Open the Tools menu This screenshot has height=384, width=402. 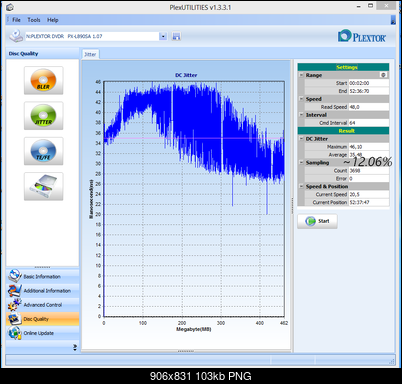[34, 20]
